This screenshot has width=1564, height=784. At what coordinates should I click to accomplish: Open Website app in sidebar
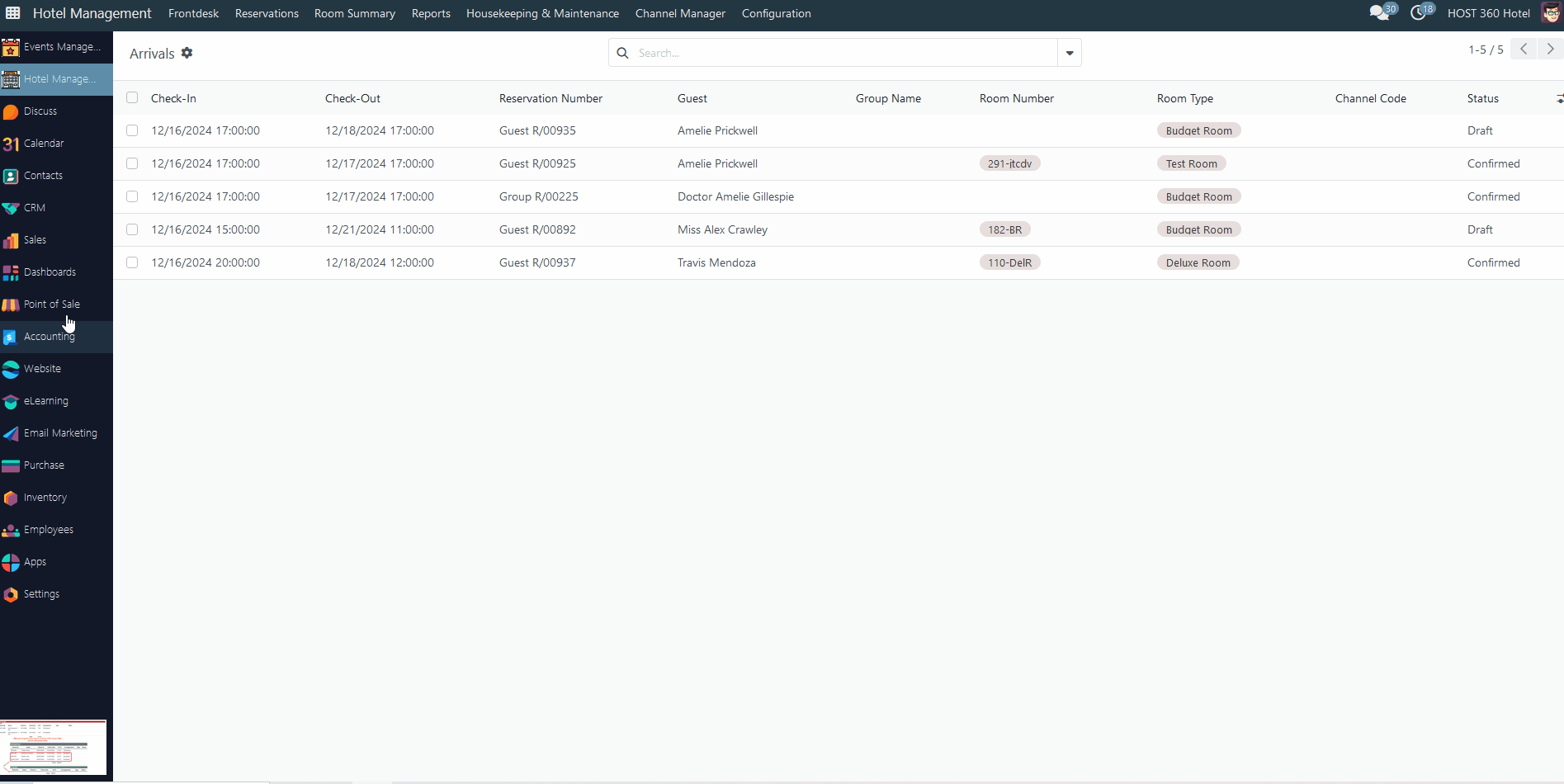(x=56, y=369)
